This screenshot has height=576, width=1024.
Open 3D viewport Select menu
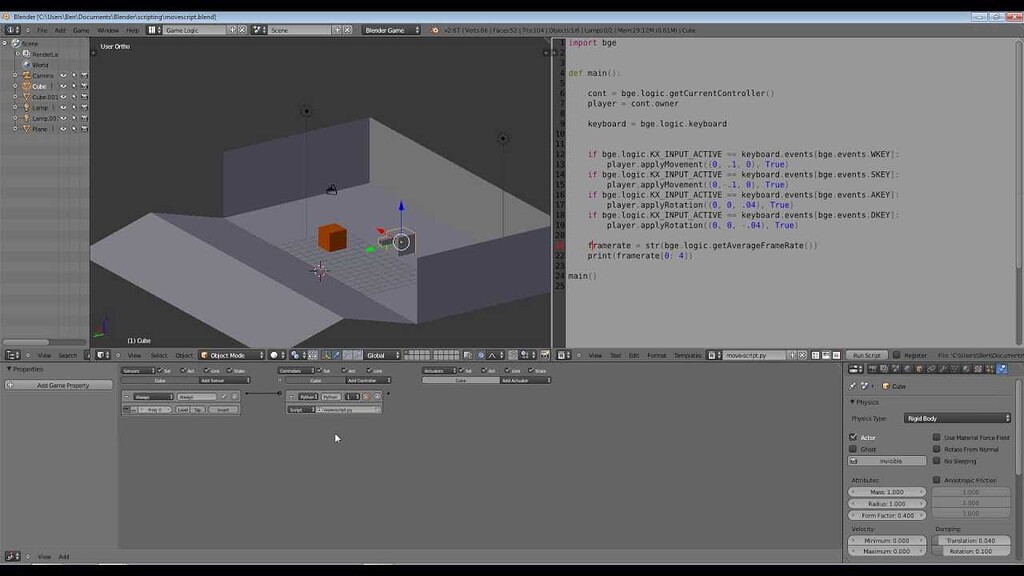159,355
